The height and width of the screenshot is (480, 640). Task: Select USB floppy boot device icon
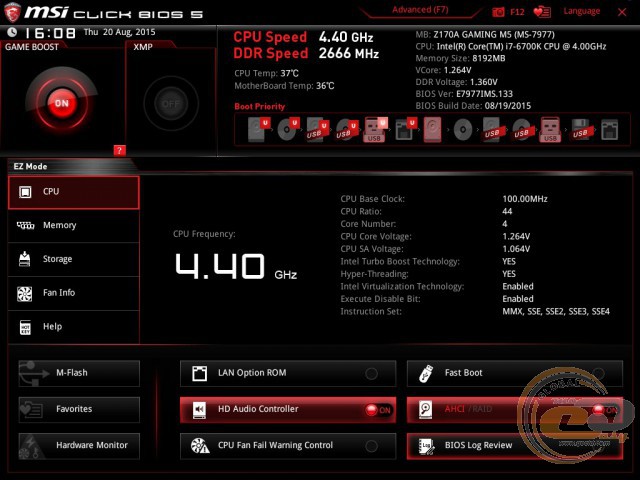coord(581,129)
